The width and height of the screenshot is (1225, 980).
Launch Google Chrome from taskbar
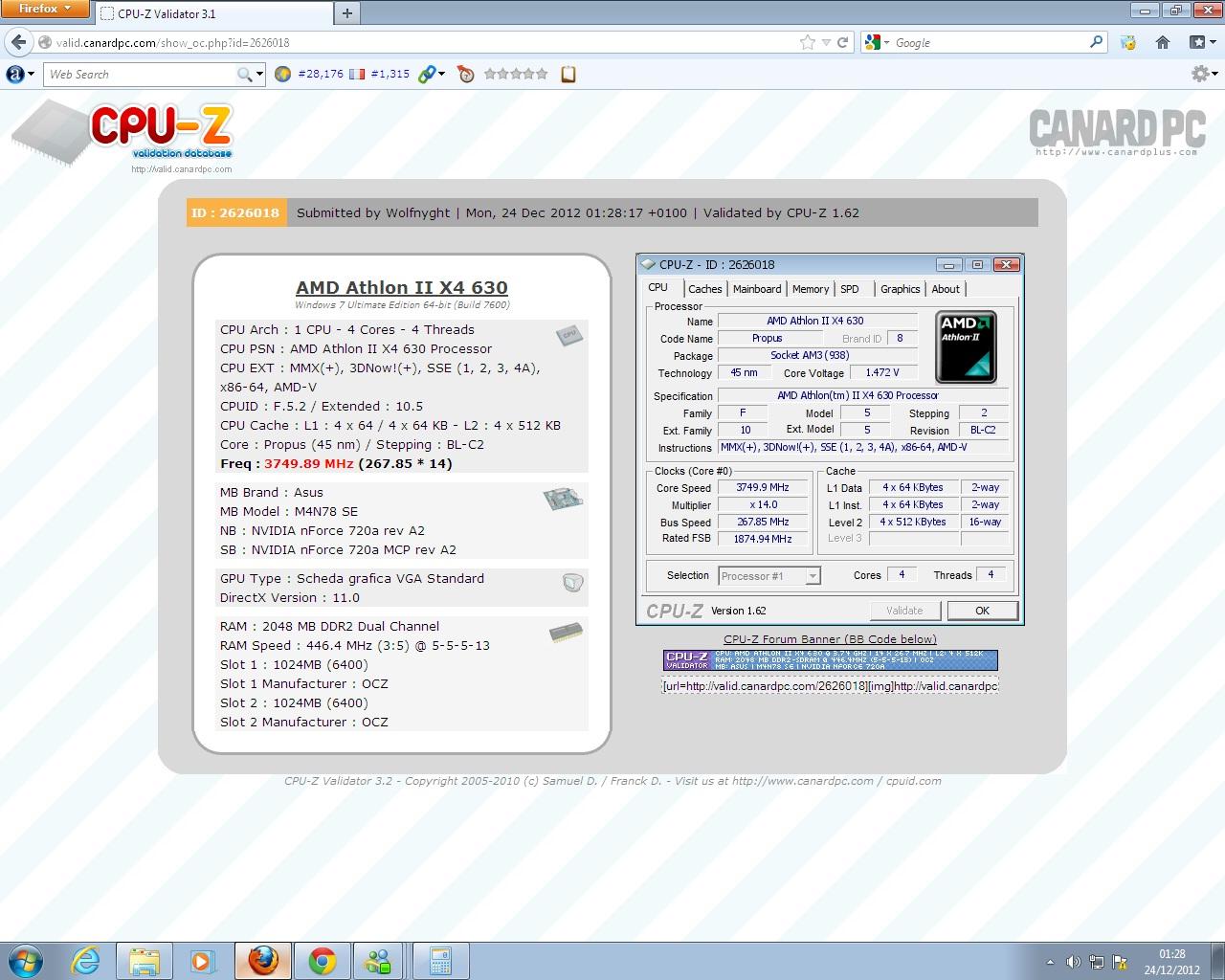click(322, 960)
